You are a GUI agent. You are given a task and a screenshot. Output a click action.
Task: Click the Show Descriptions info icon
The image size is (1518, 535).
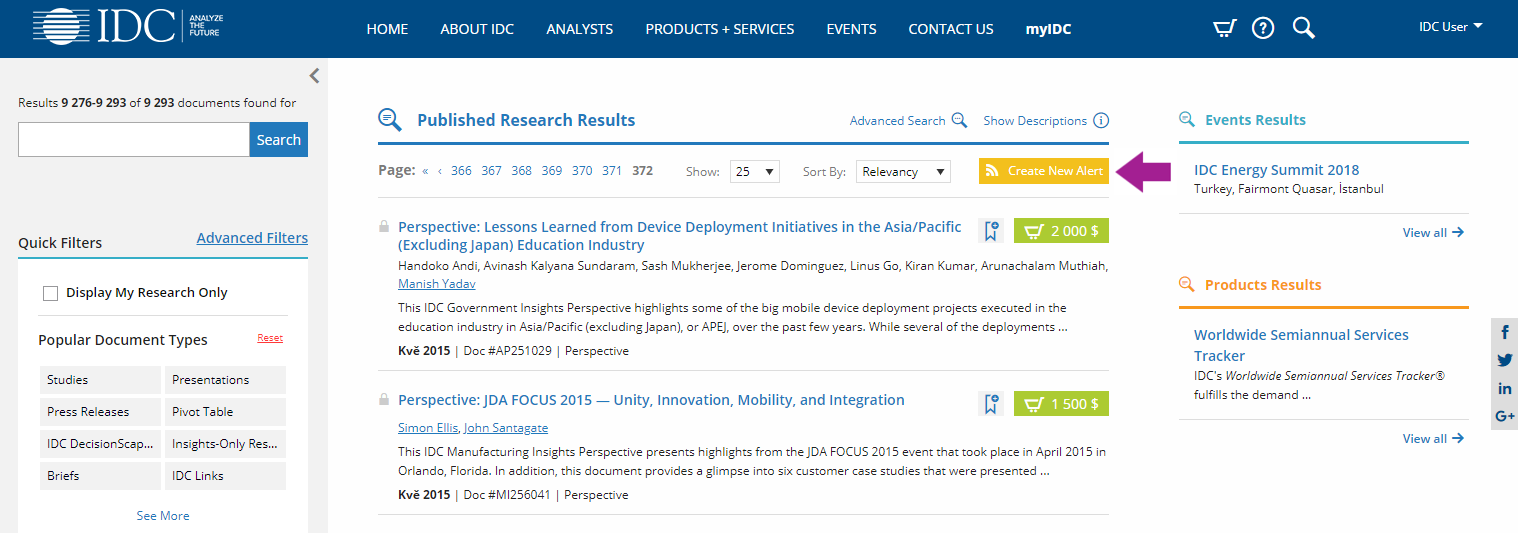coord(1101,121)
